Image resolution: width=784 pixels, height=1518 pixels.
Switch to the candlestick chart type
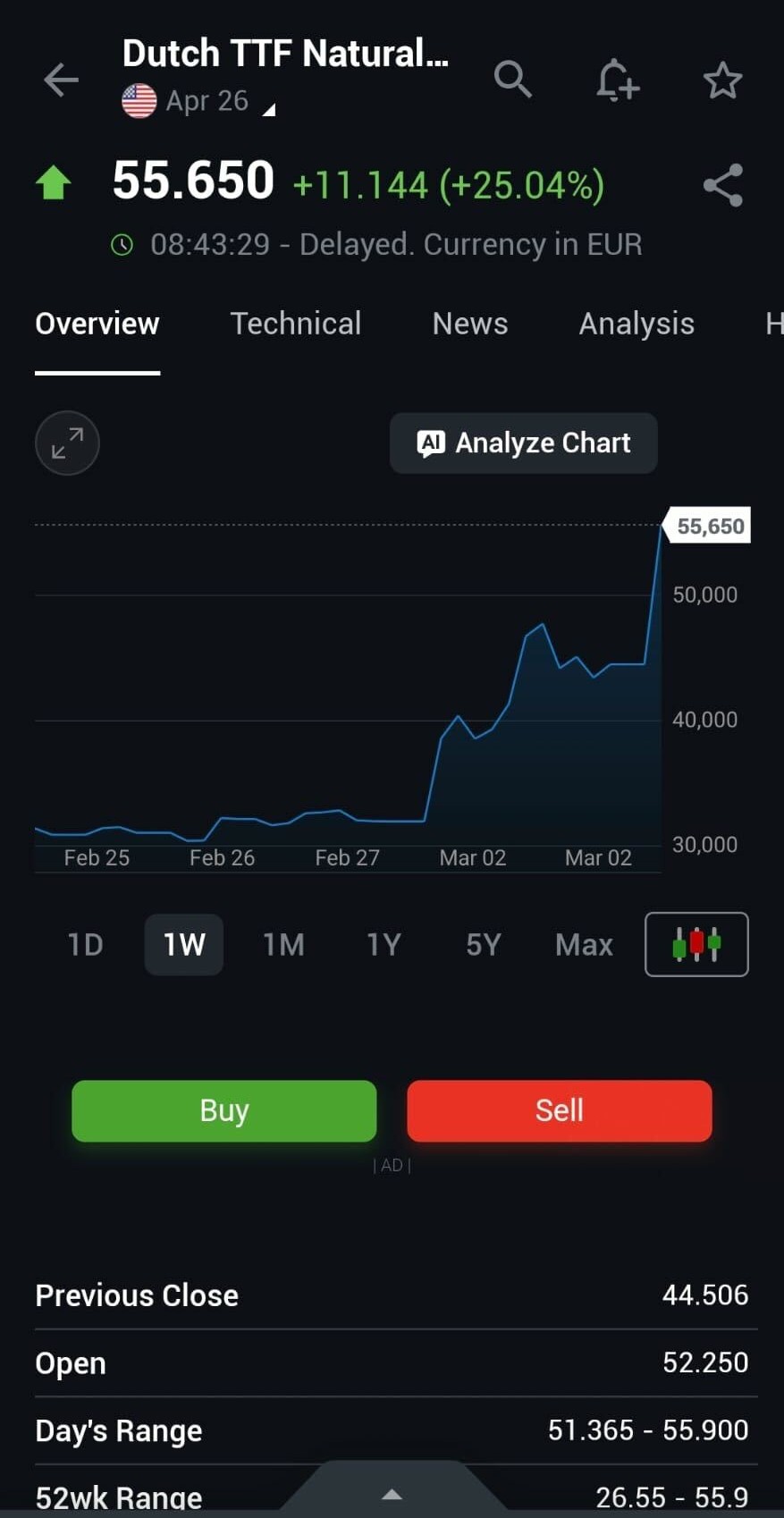(x=696, y=944)
